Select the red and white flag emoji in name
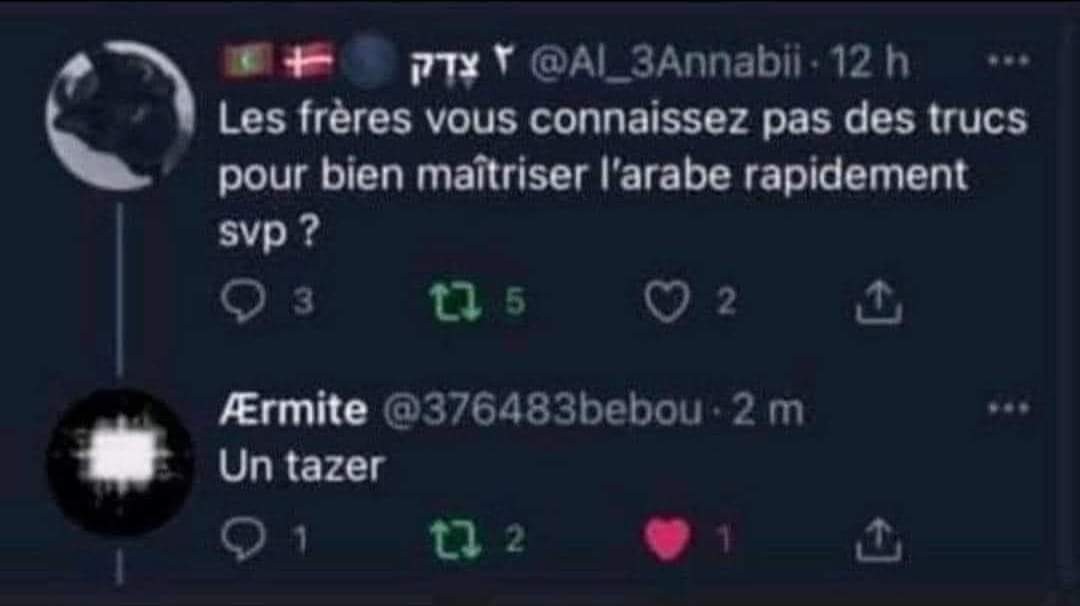Image resolution: width=1080 pixels, height=606 pixels. (308, 62)
